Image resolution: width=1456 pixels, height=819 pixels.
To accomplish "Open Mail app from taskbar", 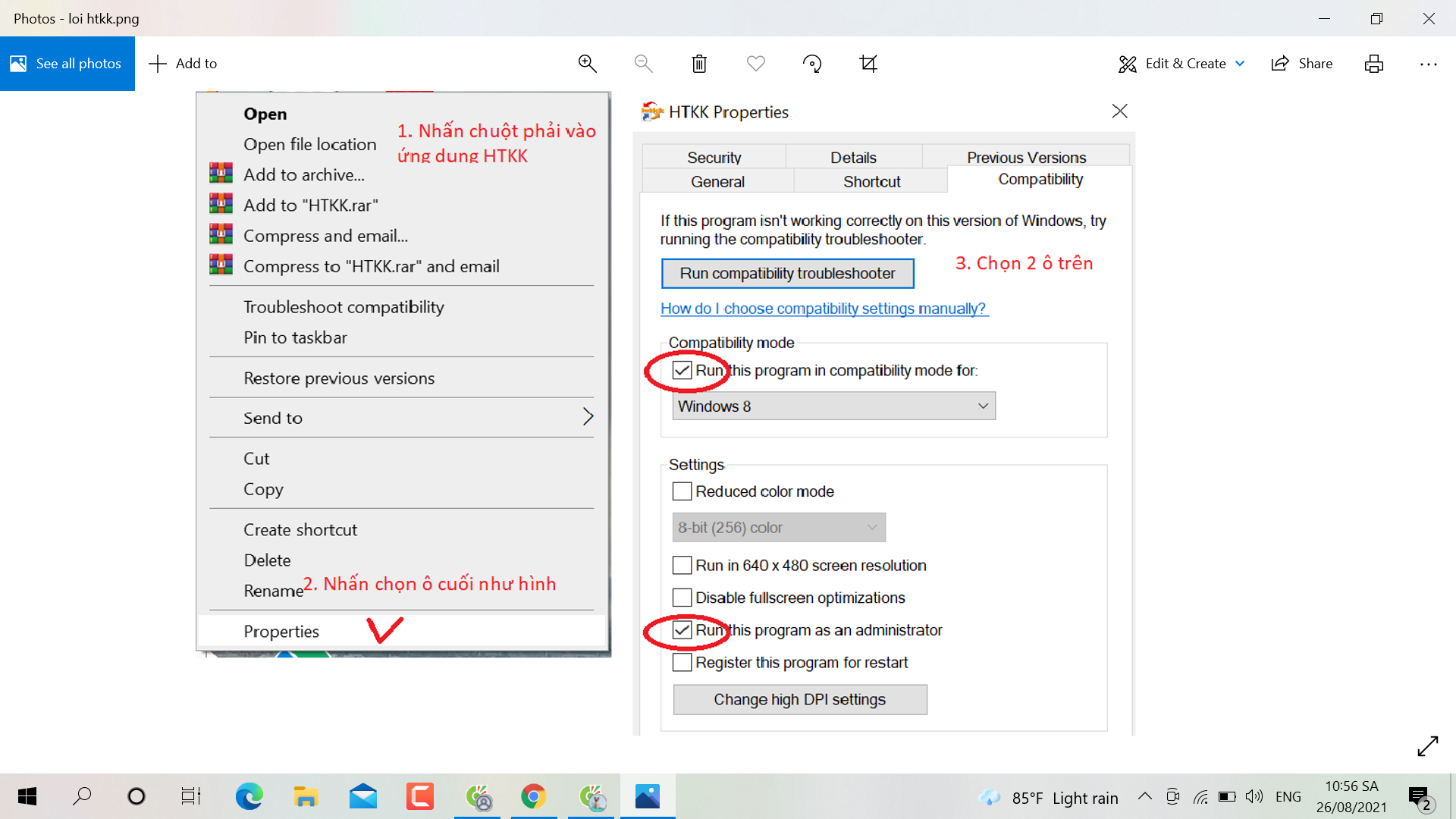I will tap(363, 796).
